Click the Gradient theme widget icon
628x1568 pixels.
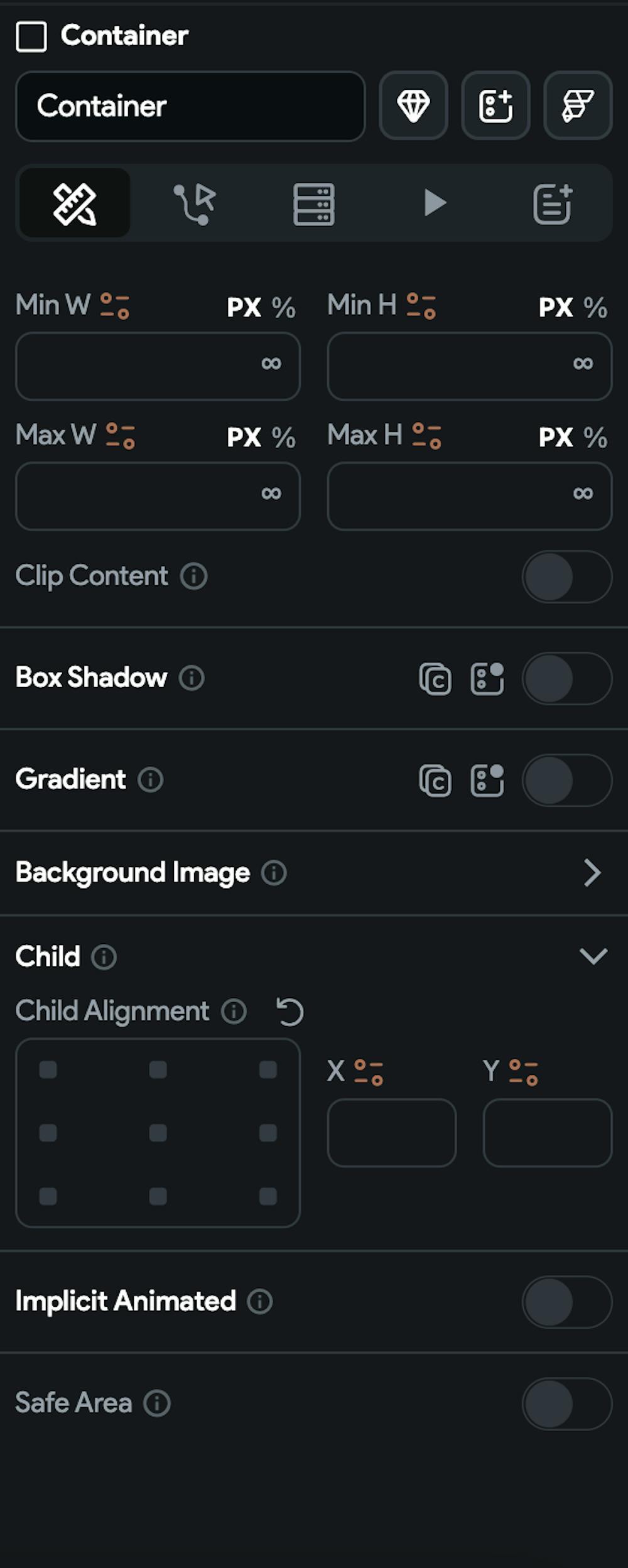point(487,780)
